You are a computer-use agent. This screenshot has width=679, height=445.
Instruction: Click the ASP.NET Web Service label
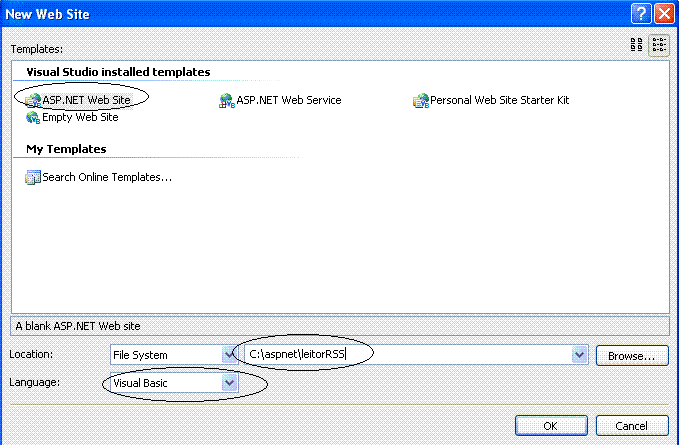click(289, 100)
